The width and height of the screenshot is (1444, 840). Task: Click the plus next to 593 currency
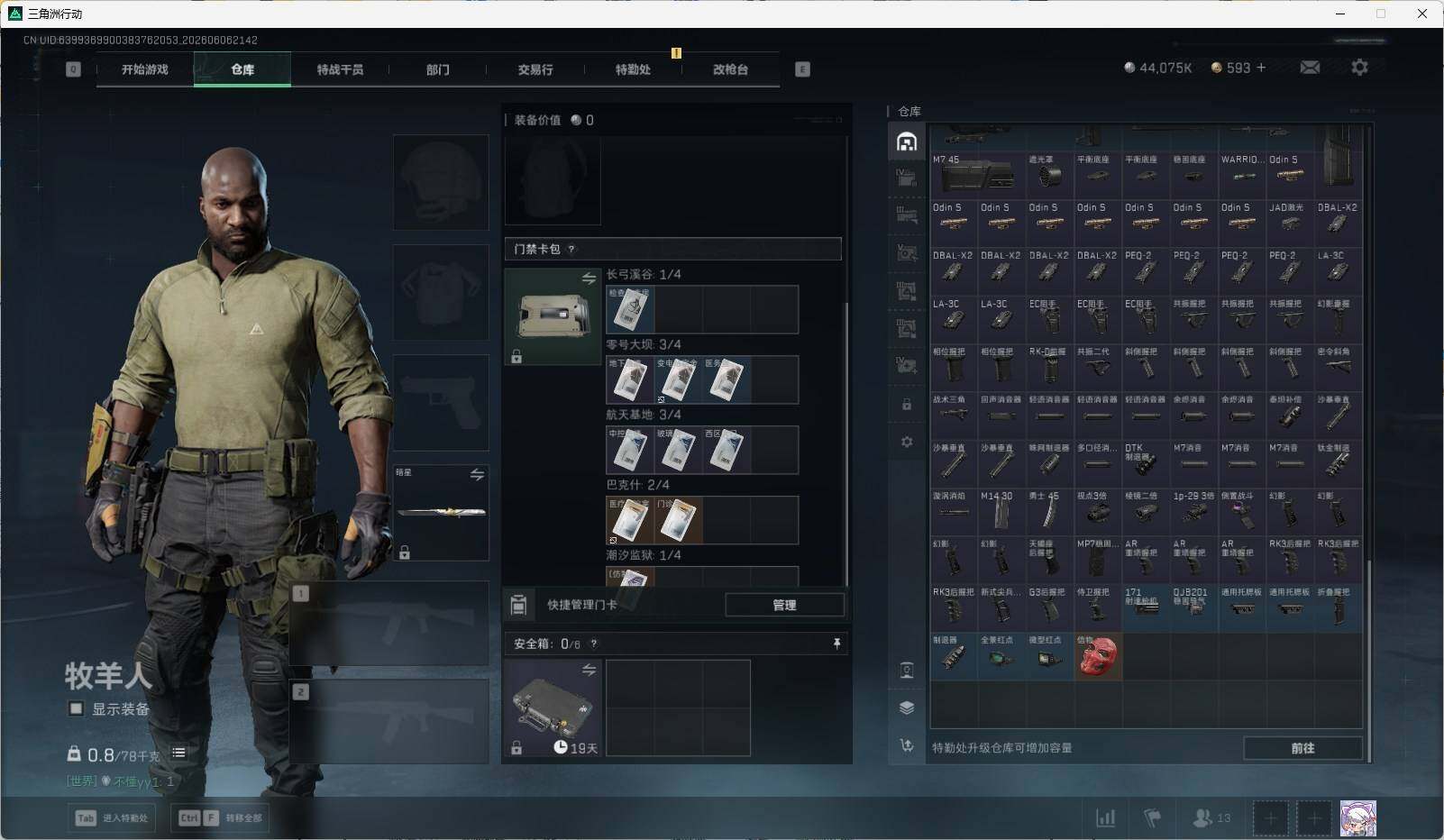pyautogui.click(x=1261, y=68)
